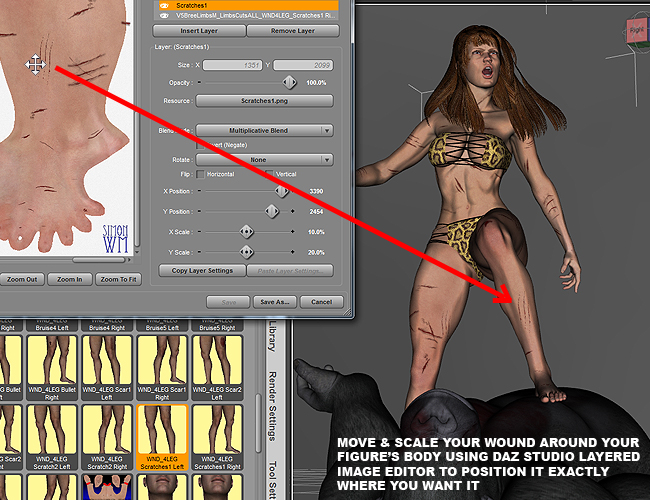Image resolution: width=650 pixels, height=500 pixels.
Task: Click the Bruise4 Right label
Action: coord(107,328)
